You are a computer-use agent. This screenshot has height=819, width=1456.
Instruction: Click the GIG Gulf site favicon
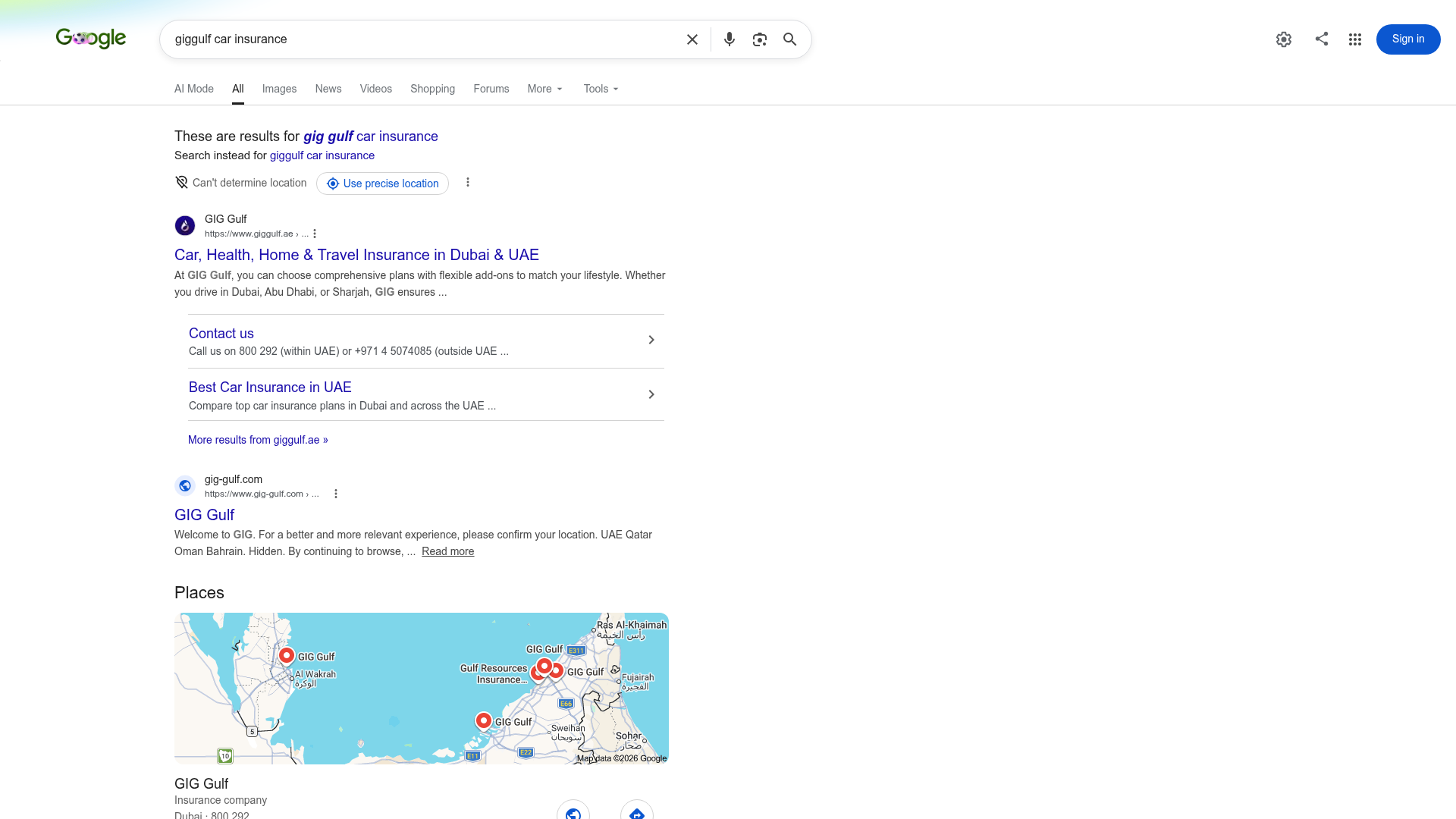185,226
